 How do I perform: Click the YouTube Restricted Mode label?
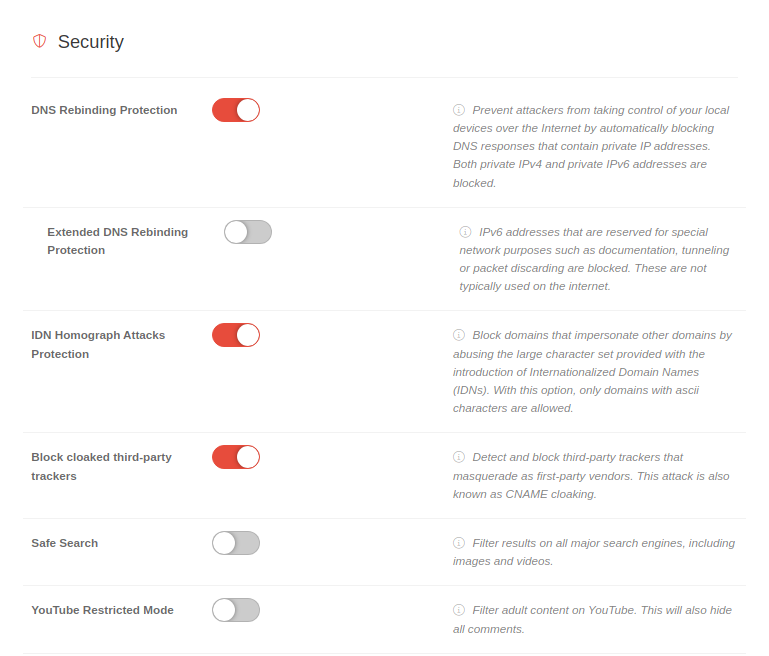pyautogui.click(x=102, y=610)
